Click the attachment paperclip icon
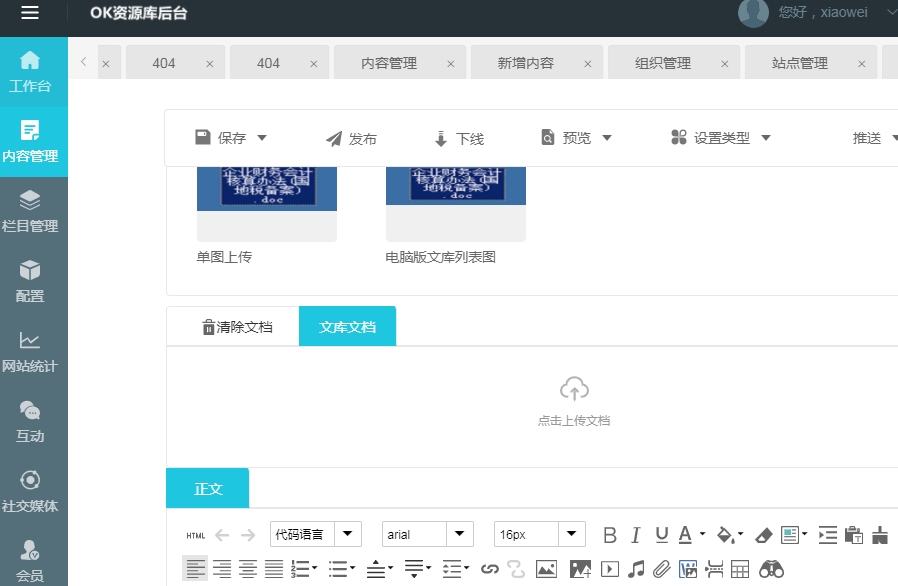The height and width of the screenshot is (586, 898). tap(661, 569)
